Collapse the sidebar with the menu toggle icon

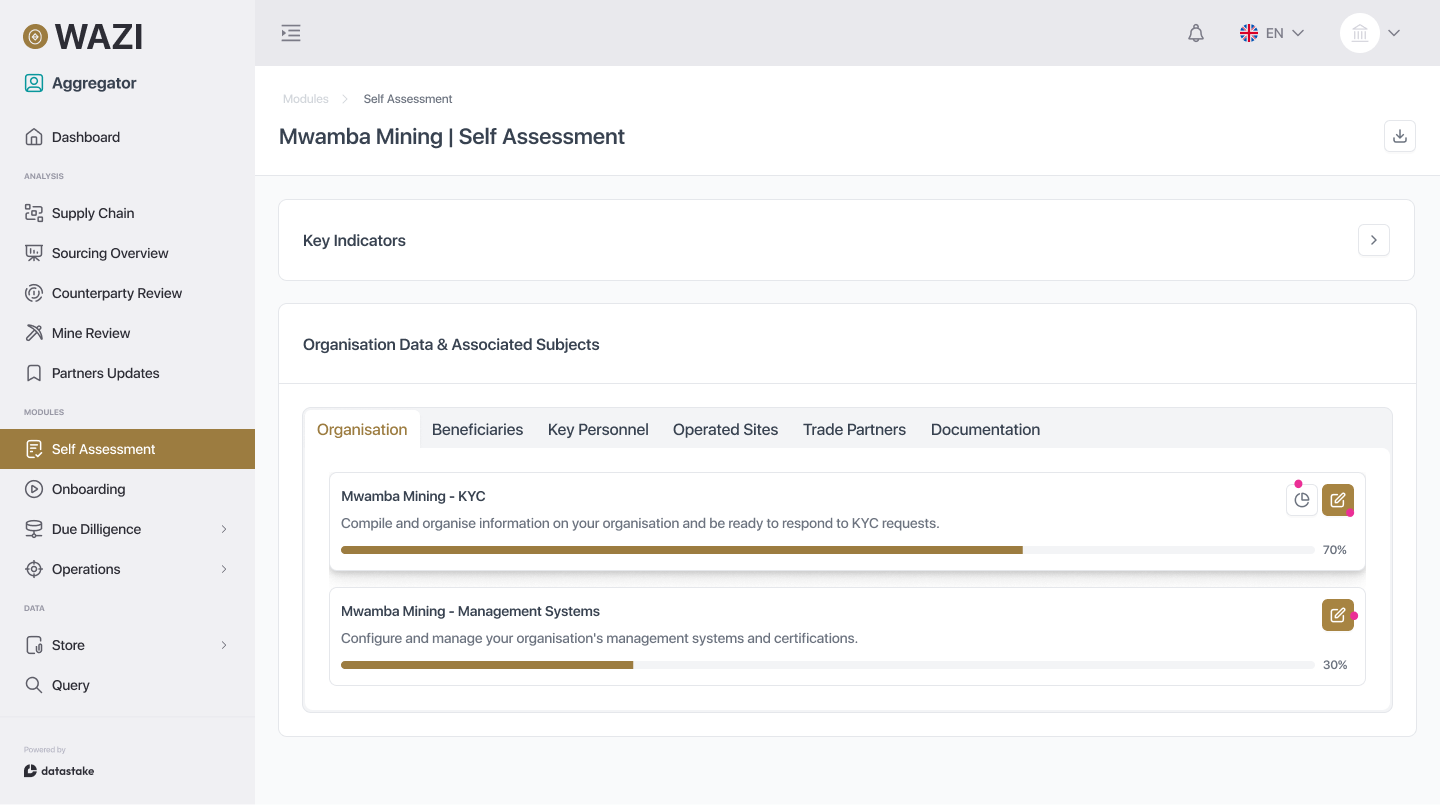pos(291,33)
